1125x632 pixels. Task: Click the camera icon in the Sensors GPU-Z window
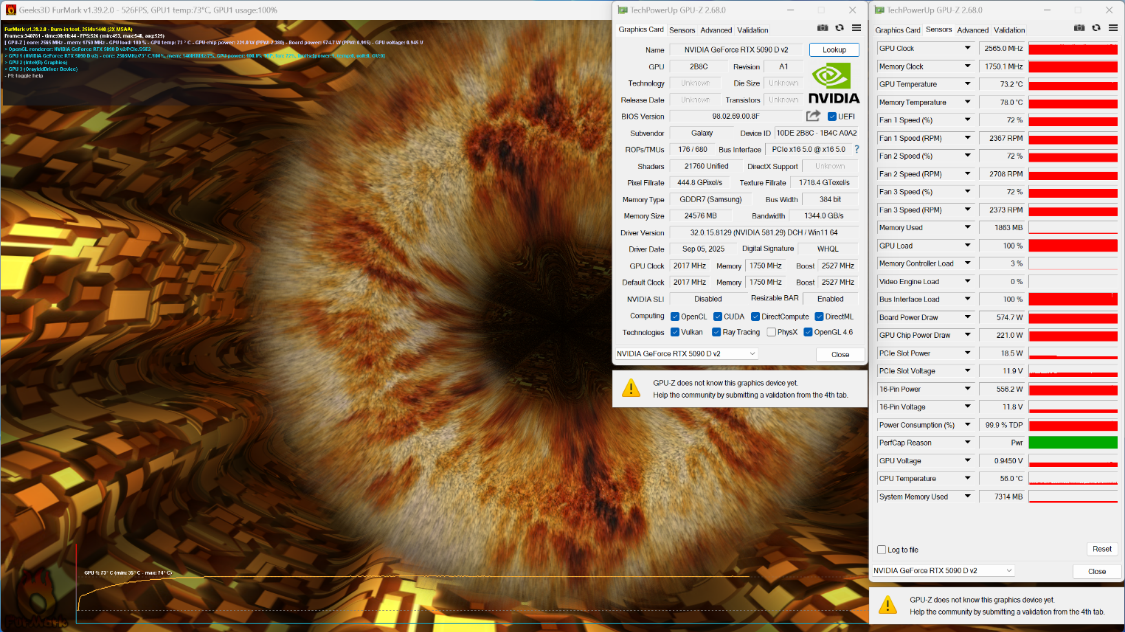[x=1079, y=28]
